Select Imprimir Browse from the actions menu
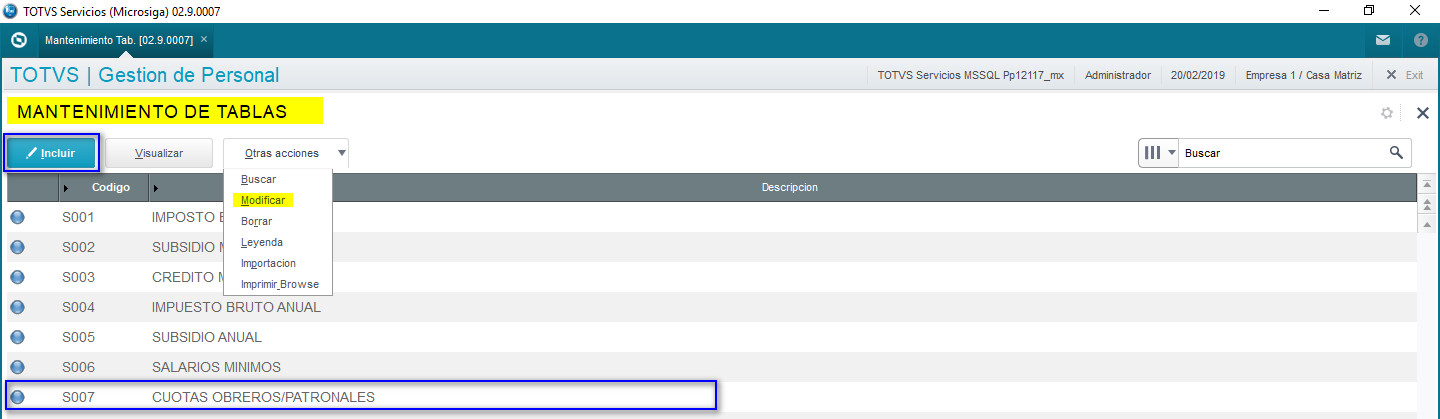This screenshot has width=1440, height=419. click(280, 284)
